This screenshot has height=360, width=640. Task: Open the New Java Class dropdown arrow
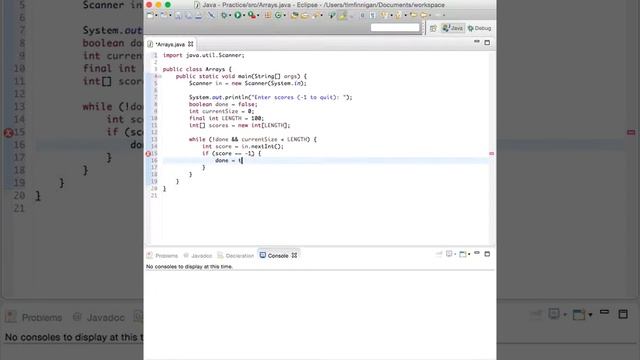coord(284,16)
